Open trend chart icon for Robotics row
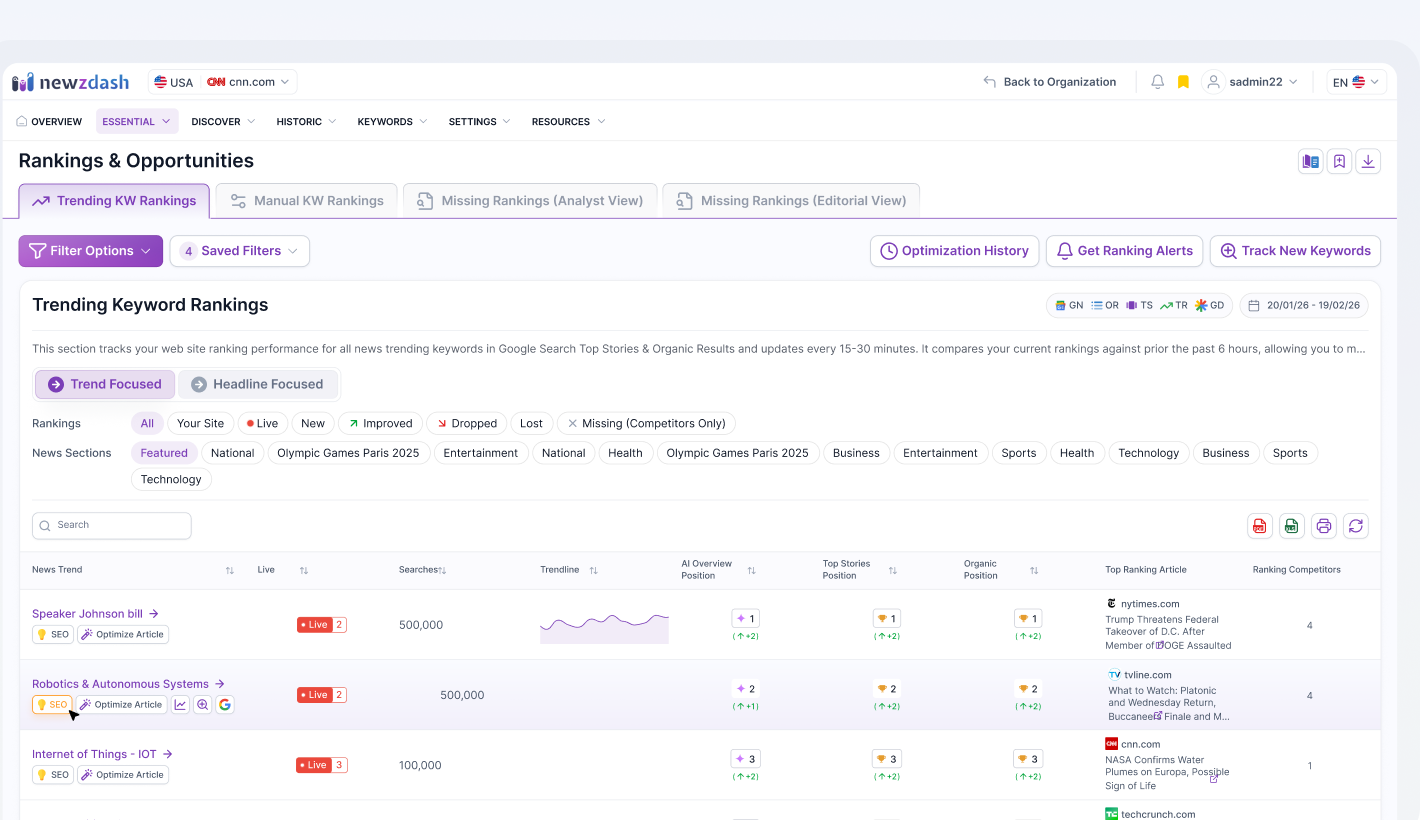The width and height of the screenshot is (1420, 820). (x=180, y=705)
